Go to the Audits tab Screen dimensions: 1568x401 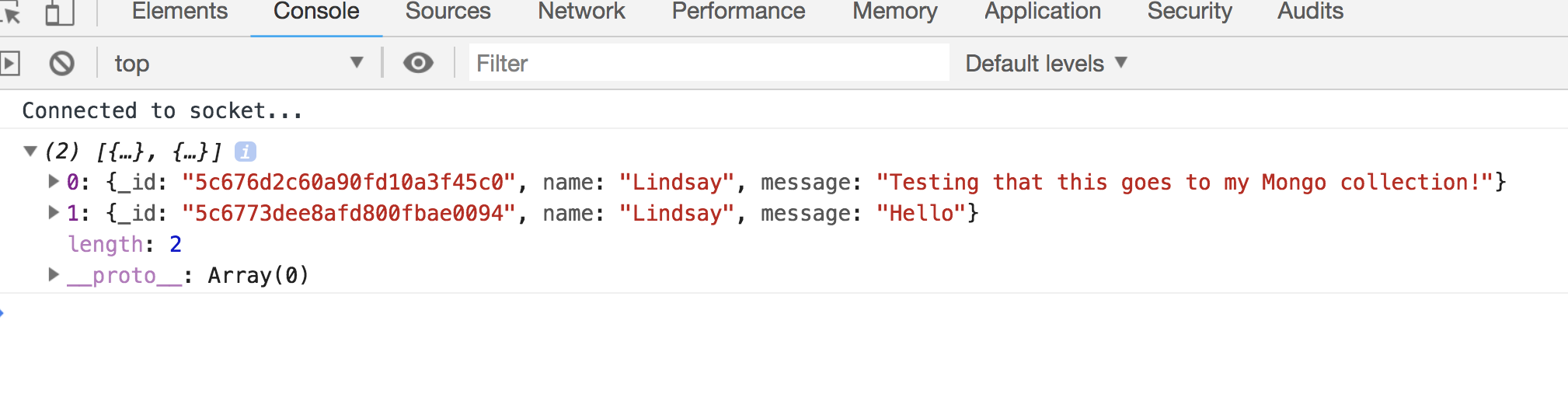tap(1310, 12)
